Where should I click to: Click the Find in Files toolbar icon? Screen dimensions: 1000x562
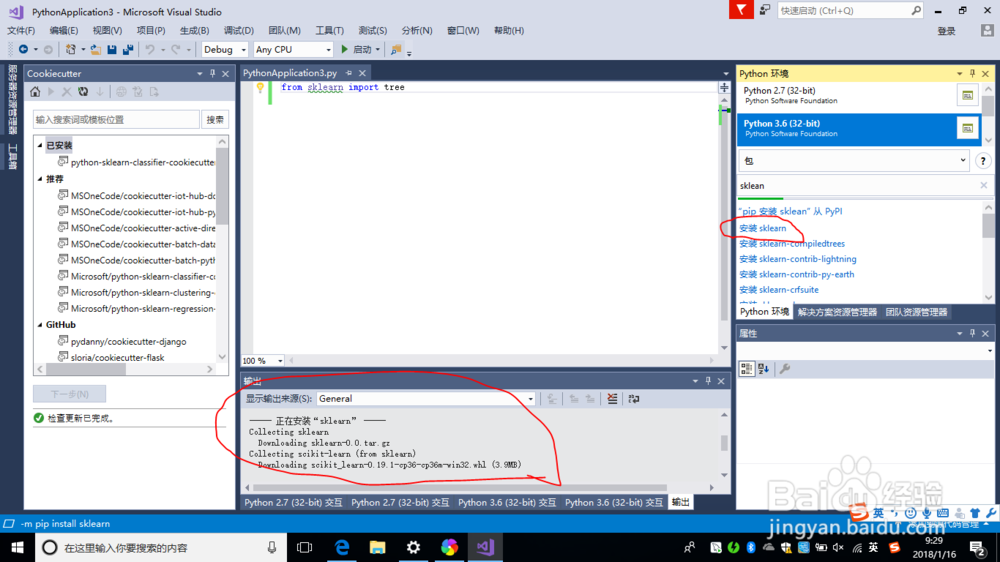click(x=395, y=49)
